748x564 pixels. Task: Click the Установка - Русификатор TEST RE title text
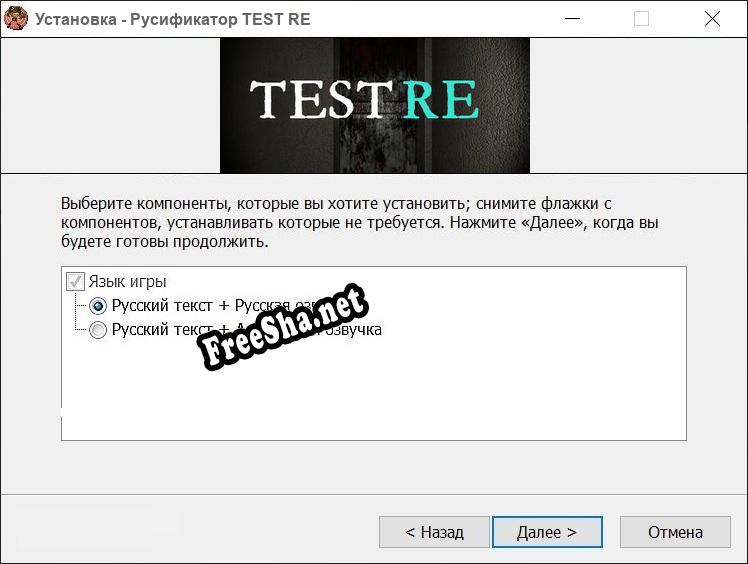pyautogui.click(x=173, y=19)
